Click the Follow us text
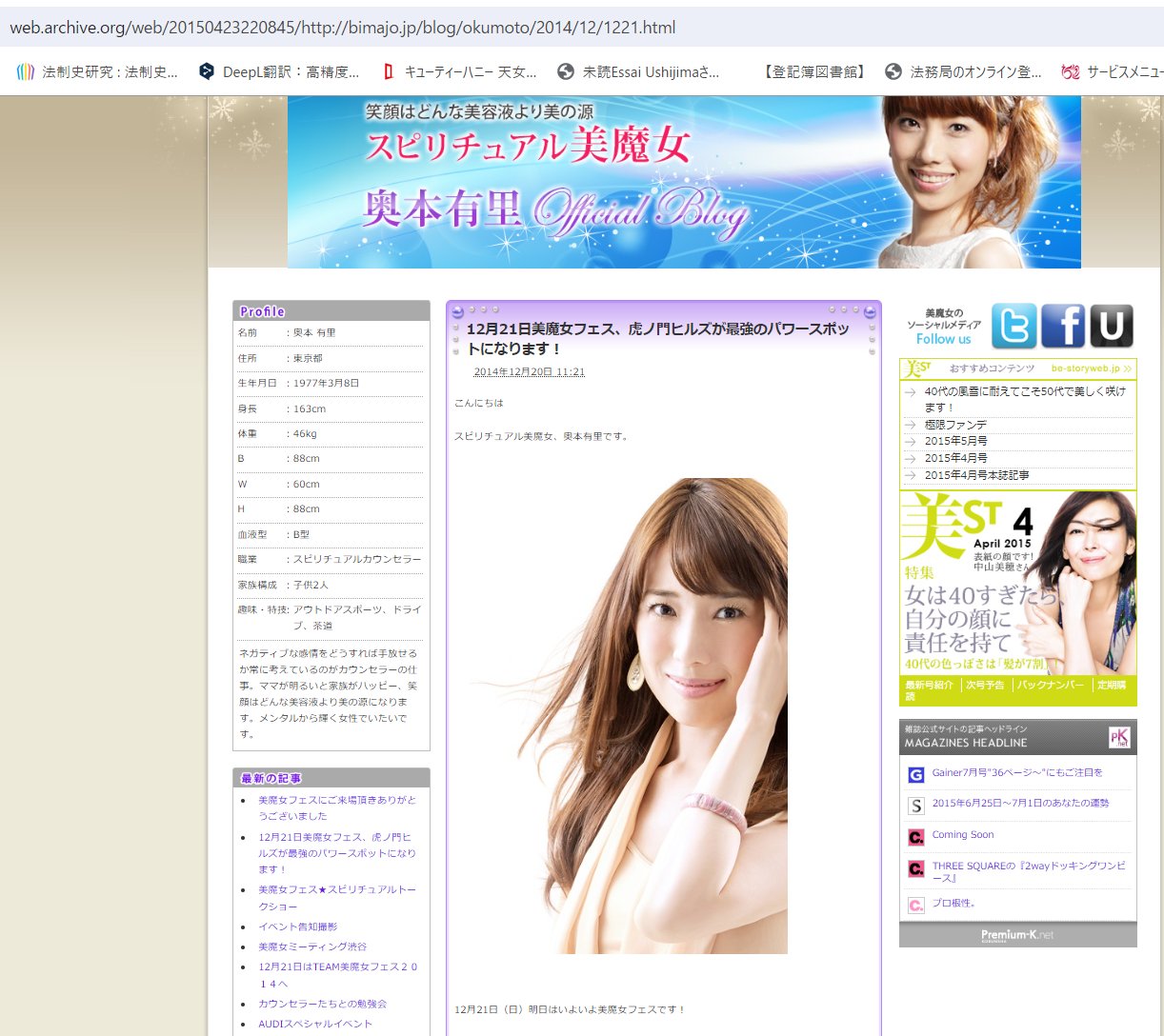 click(x=944, y=339)
